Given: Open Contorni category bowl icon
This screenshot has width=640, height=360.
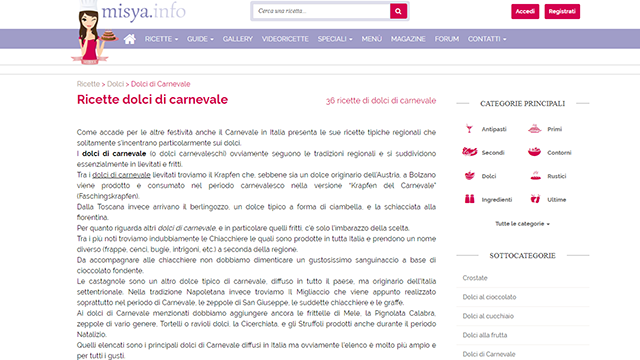Looking at the screenshot, I should 534,152.
